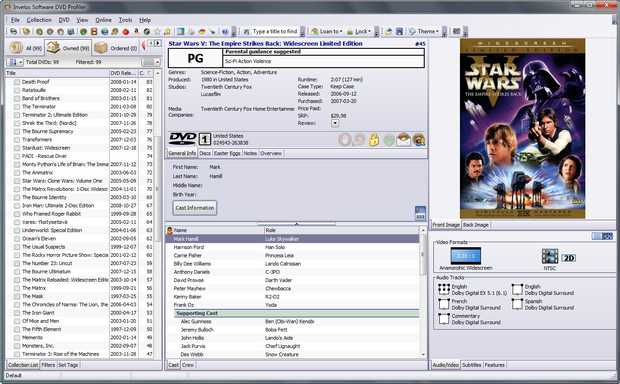The height and width of the screenshot is (384, 620).
Task: Click the envelope icon in DVD details
Action: [403, 140]
